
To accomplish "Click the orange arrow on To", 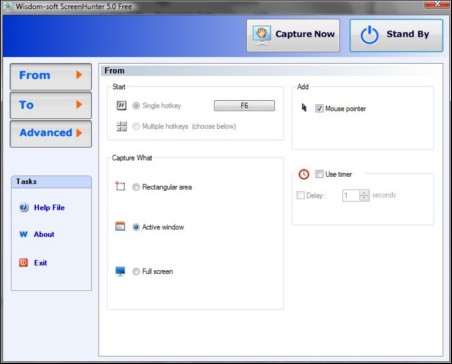I will point(79,104).
